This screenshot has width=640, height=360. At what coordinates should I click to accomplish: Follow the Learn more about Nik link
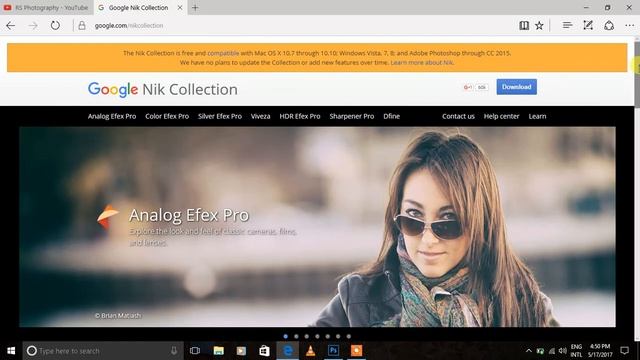[422, 62]
